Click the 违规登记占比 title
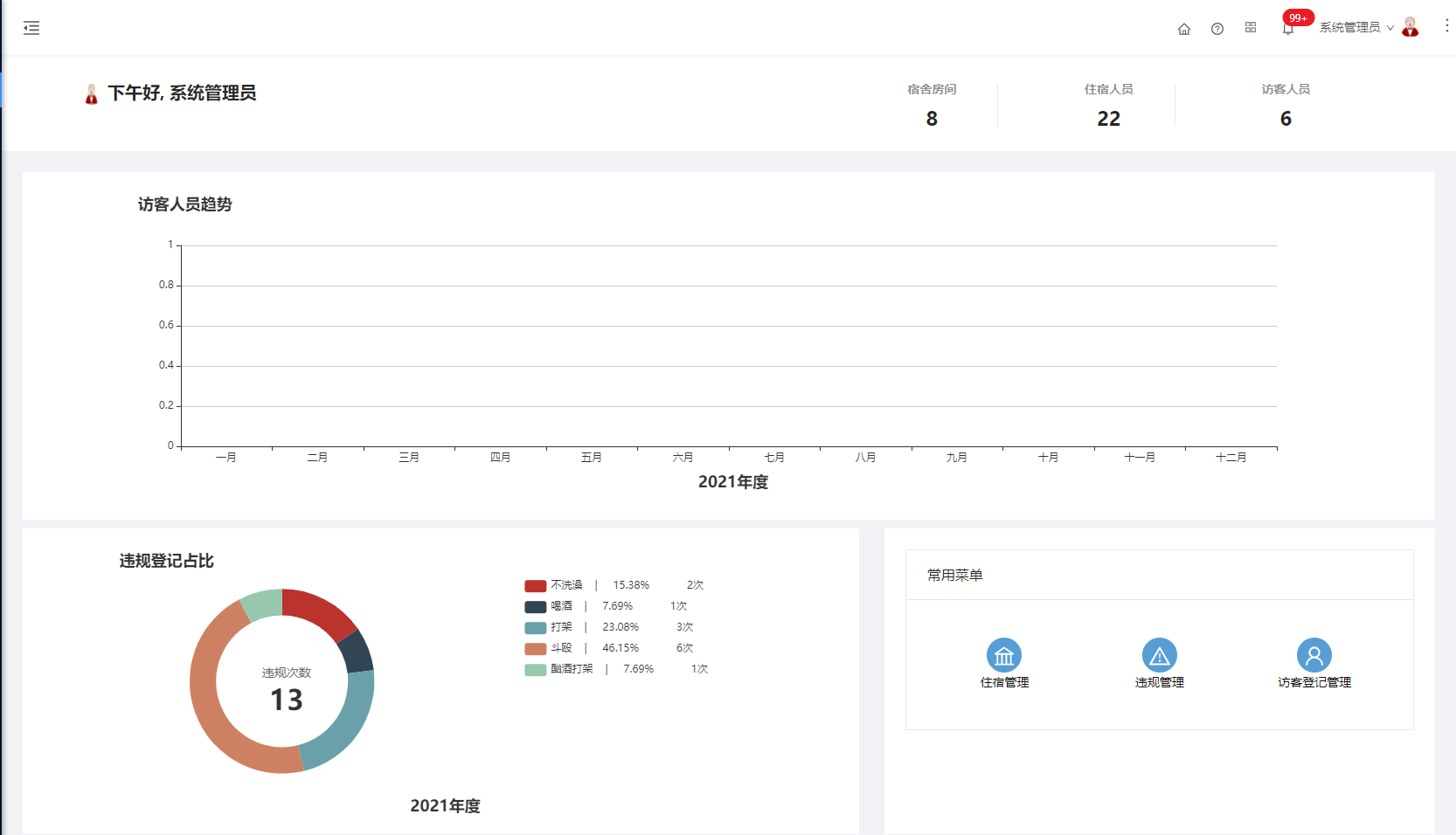This screenshot has height=835, width=1456. click(x=167, y=561)
